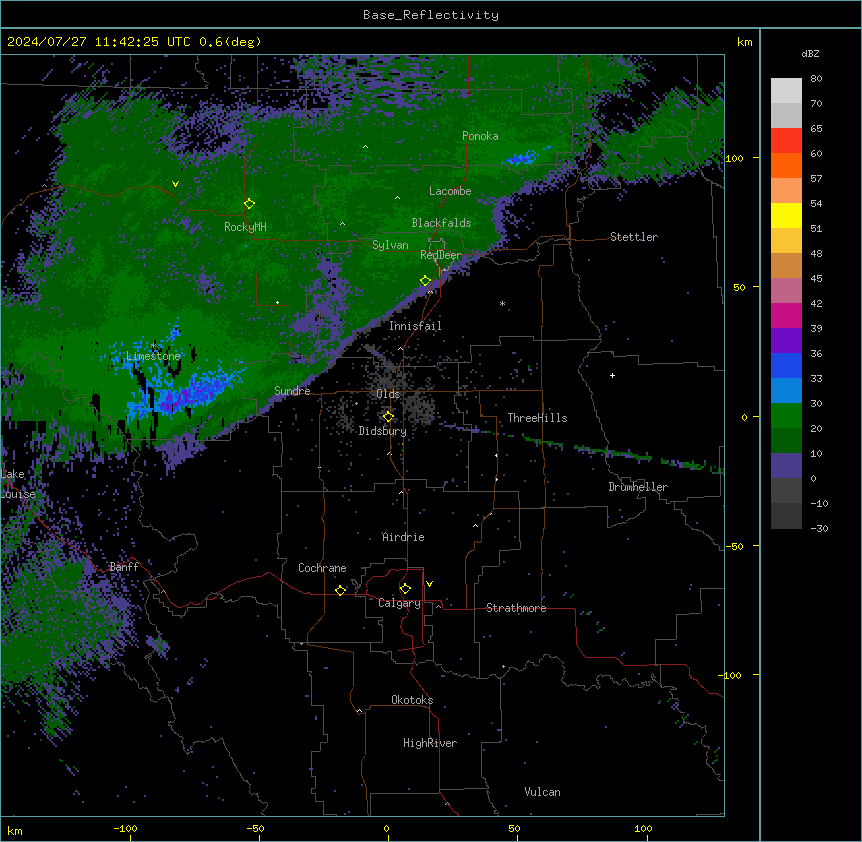Click the yellow V marker east of Calgary
Image resolution: width=862 pixels, height=842 pixels.
click(429, 584)
